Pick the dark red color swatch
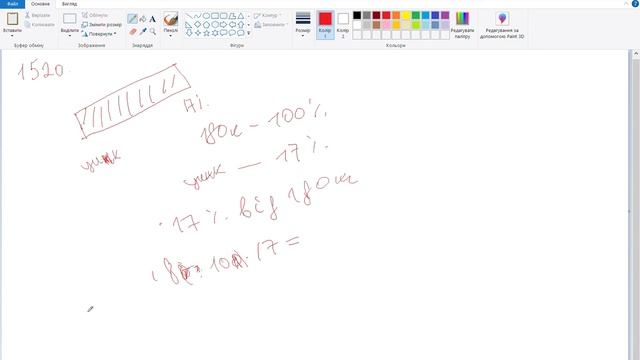This screenshot has width=640, height=360. point(376,16)
